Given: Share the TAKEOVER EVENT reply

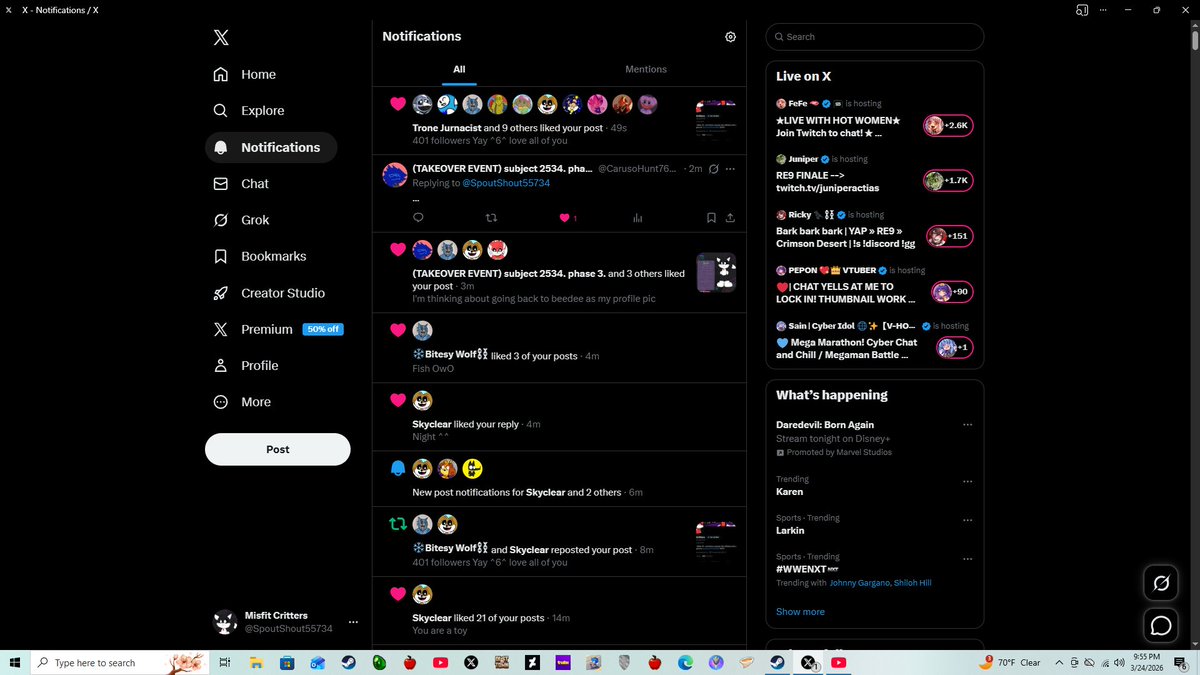Looking at the screenshot, I should pos(730,218).
